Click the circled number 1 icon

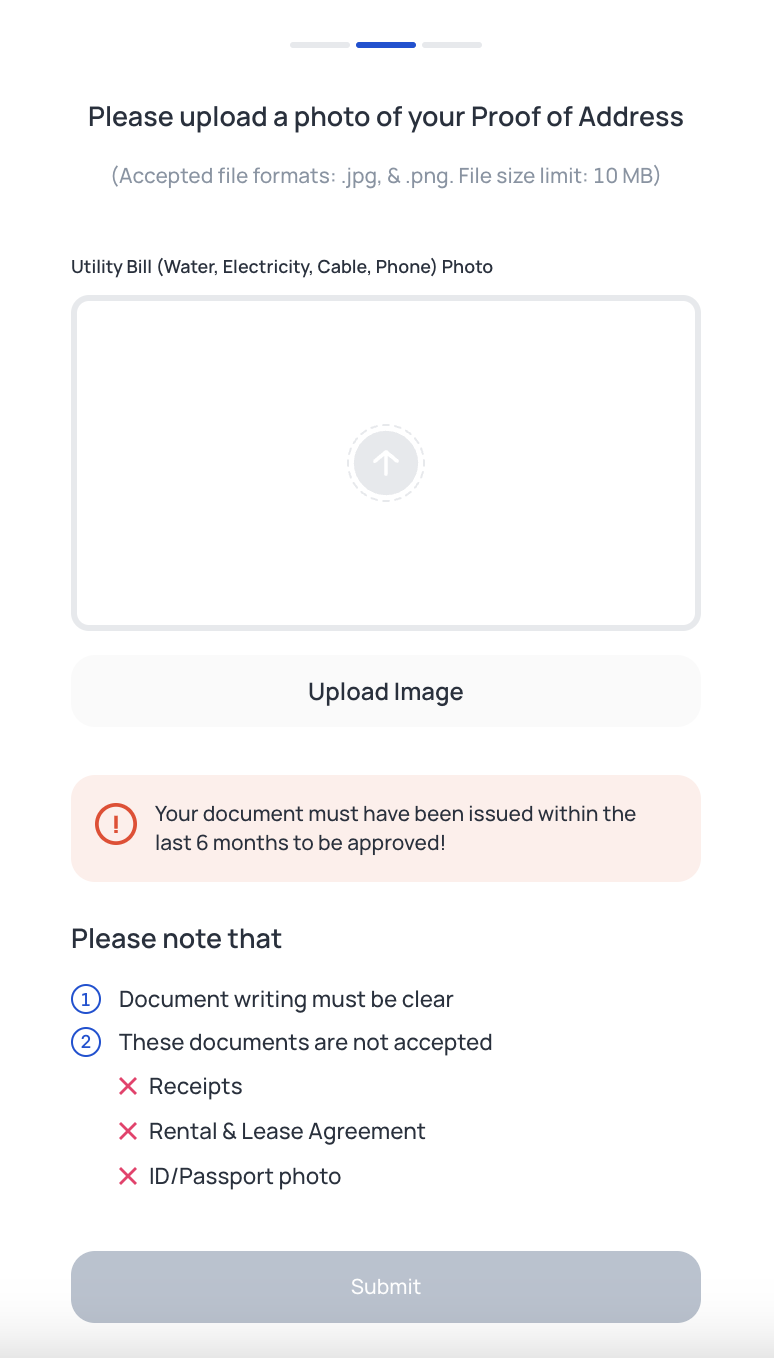(86, 999)
